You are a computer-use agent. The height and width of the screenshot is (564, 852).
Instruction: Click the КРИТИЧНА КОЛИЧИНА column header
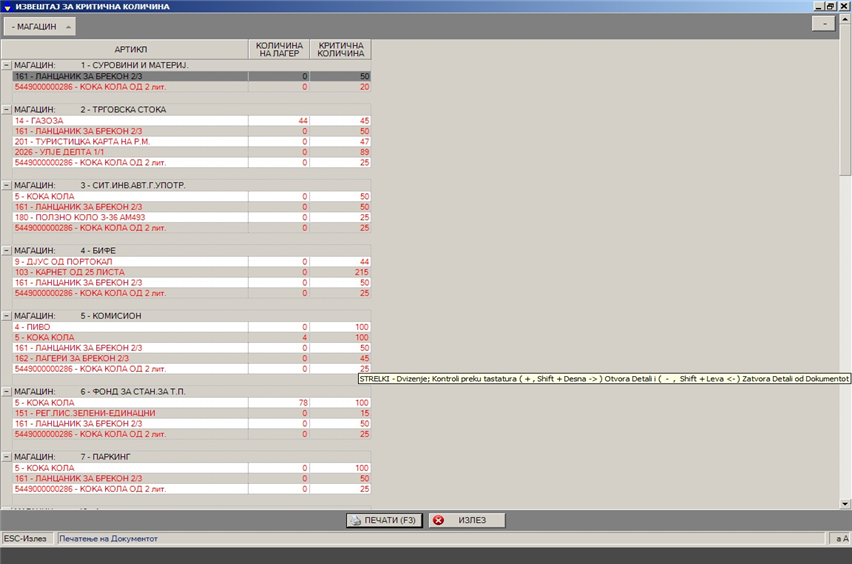coord(341,49)
